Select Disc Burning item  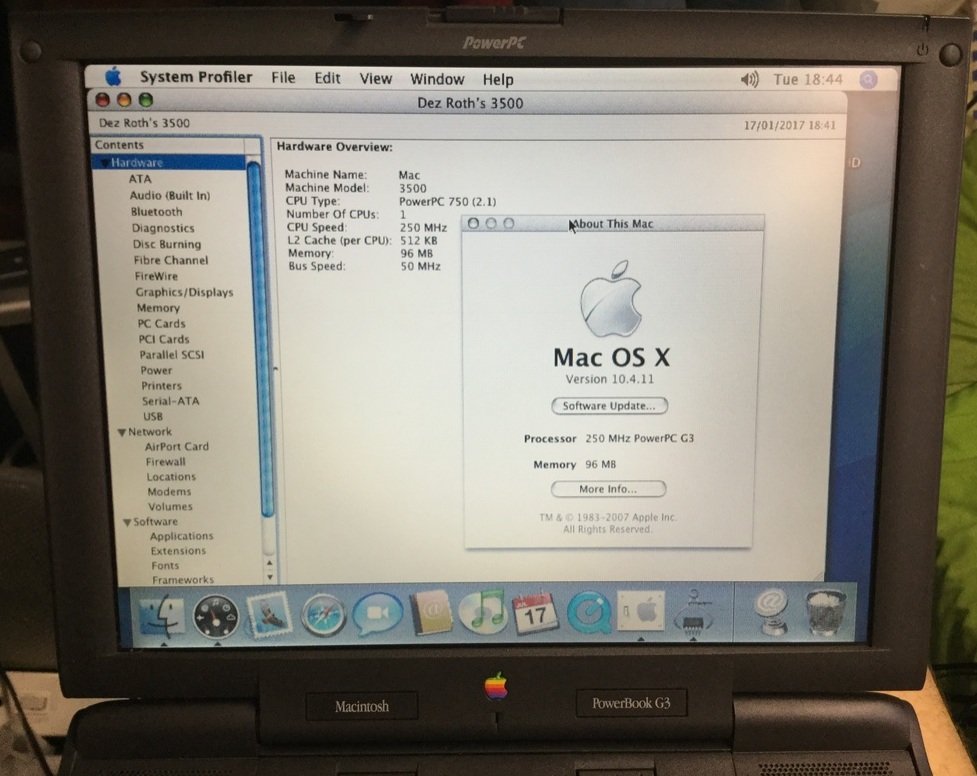pyautogui.click(x=167, y=244)
